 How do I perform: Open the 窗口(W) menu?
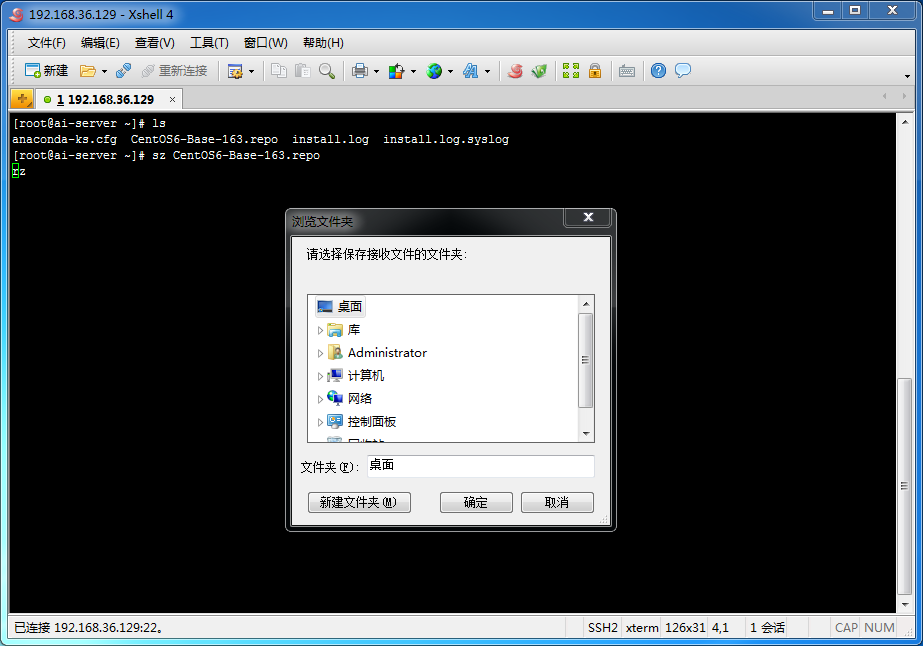pos(265,42)
